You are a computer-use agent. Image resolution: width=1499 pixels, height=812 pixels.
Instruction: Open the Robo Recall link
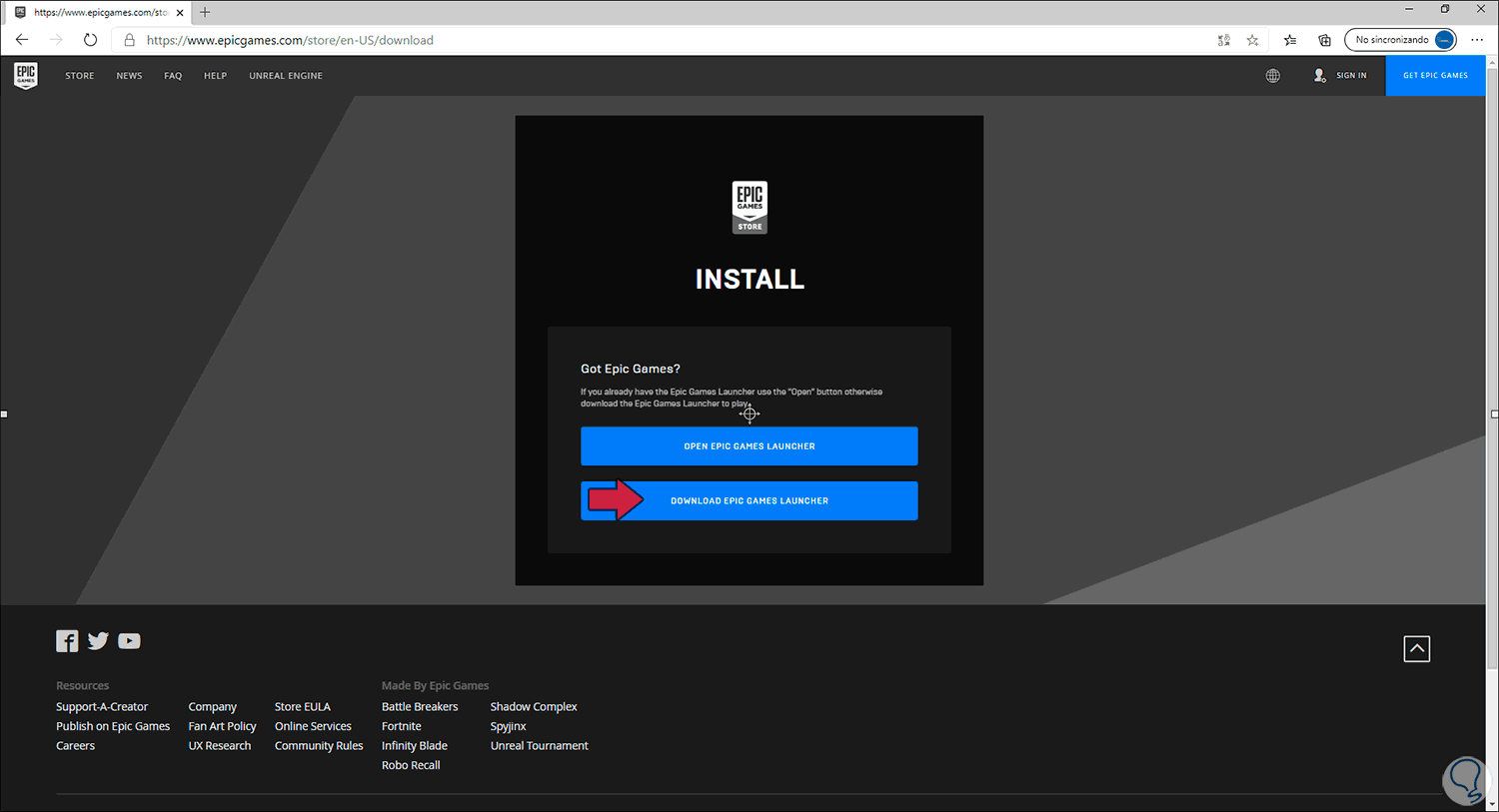click(x=411, y=765)
